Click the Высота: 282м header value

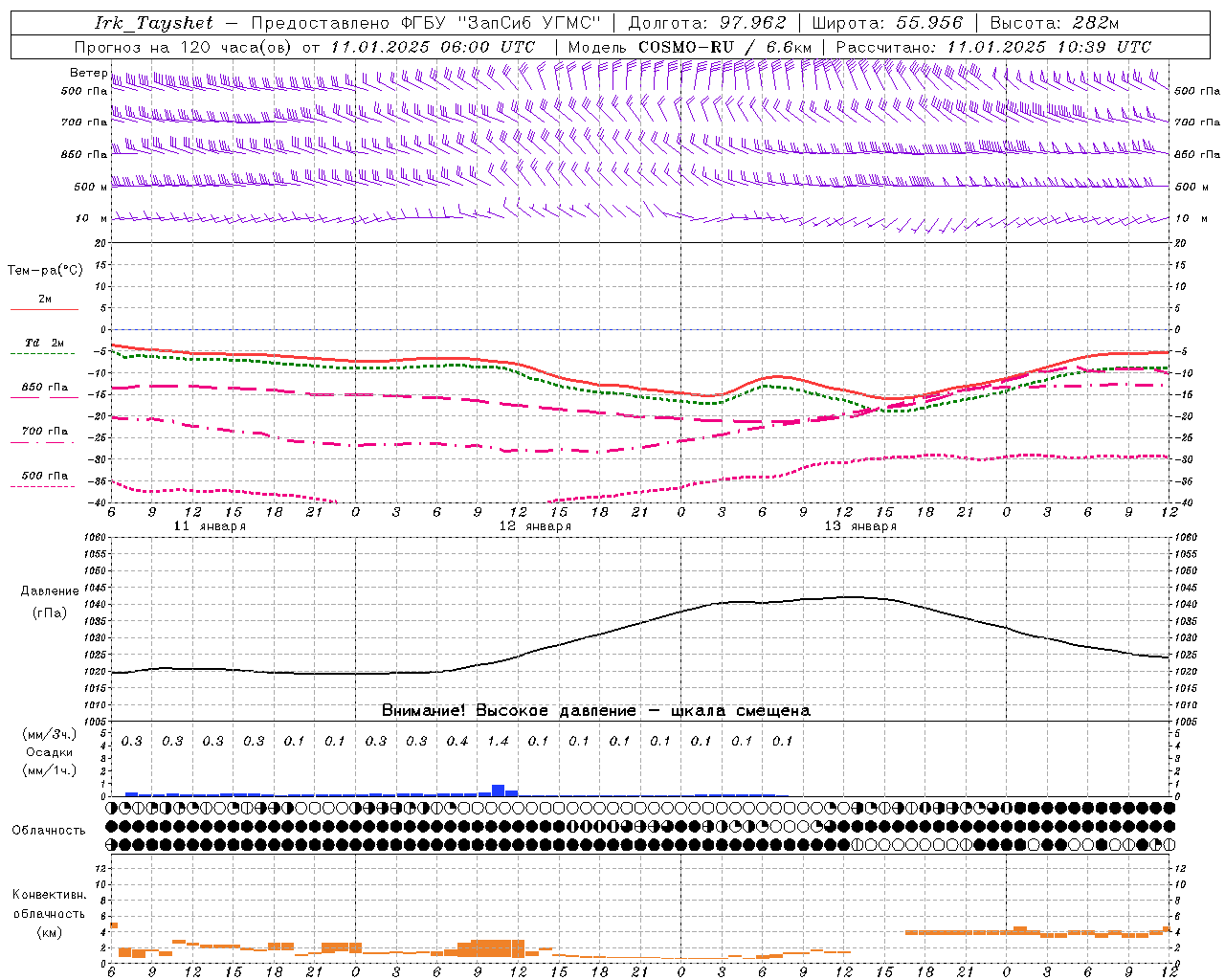click(1055, 23)
